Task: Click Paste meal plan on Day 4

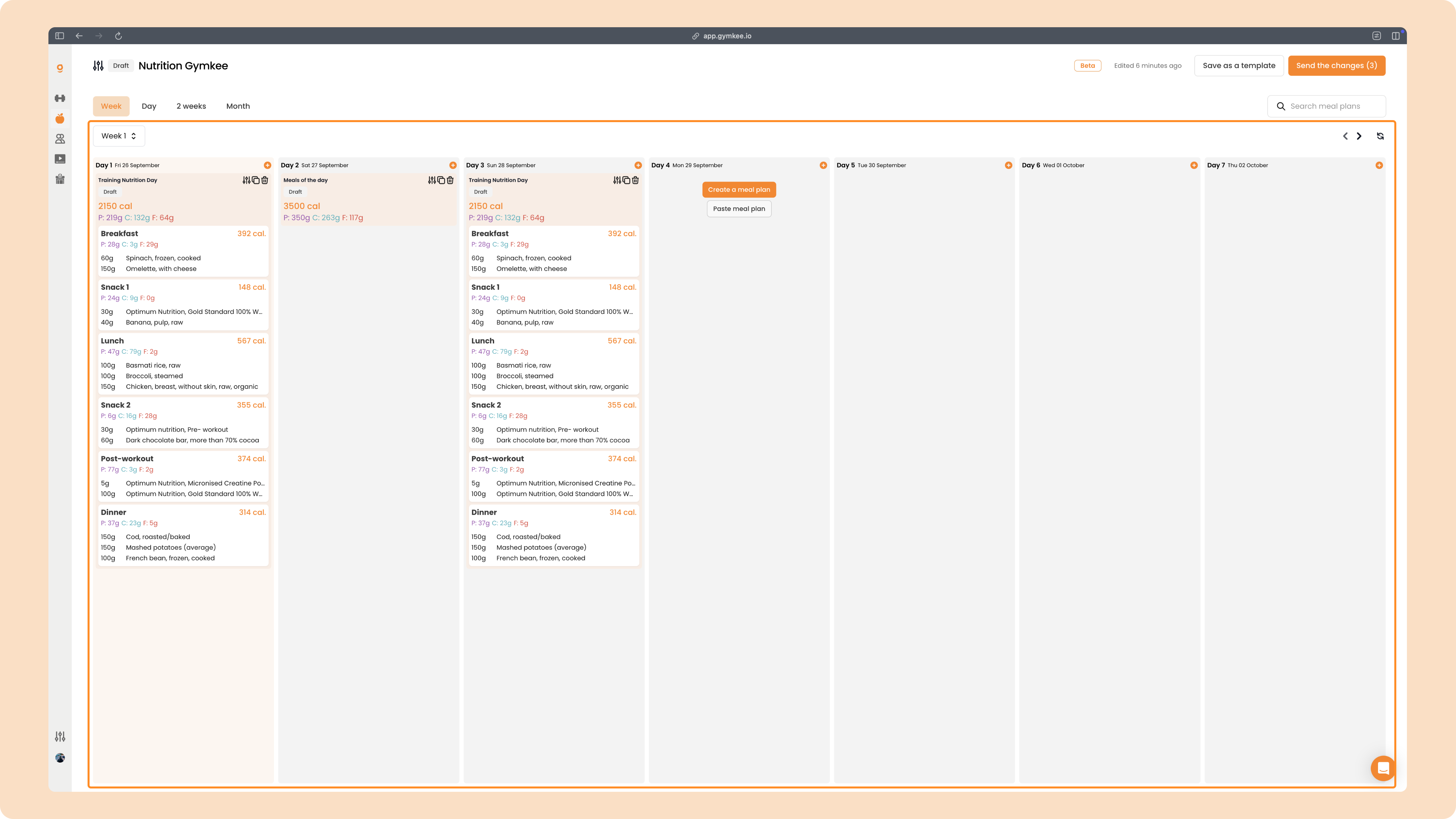Action: point(739,209)
